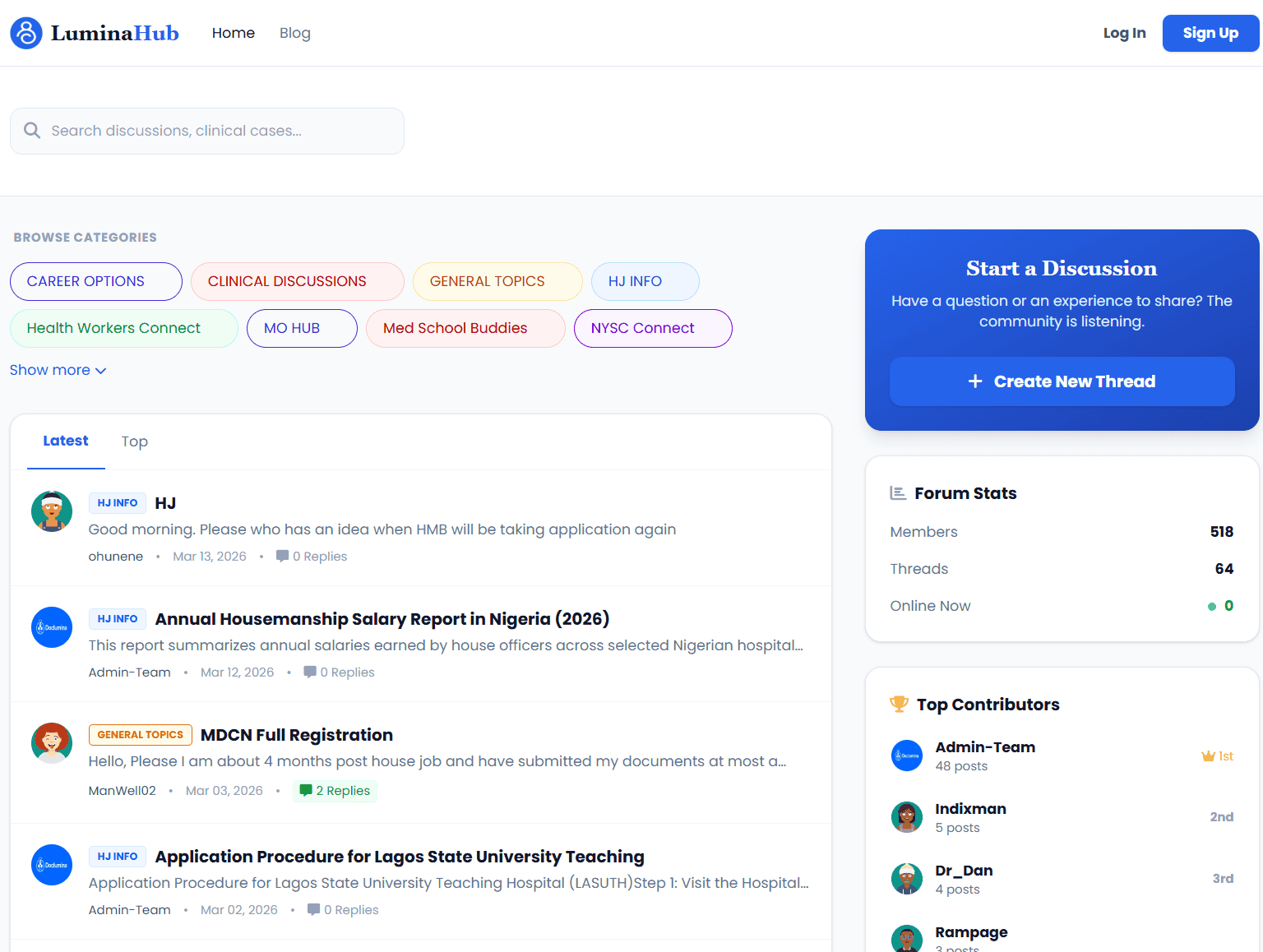Open Annual Housemanship Salary Report thread
This screenshot has height=952, width=1263.
click(x=382, y=619)
